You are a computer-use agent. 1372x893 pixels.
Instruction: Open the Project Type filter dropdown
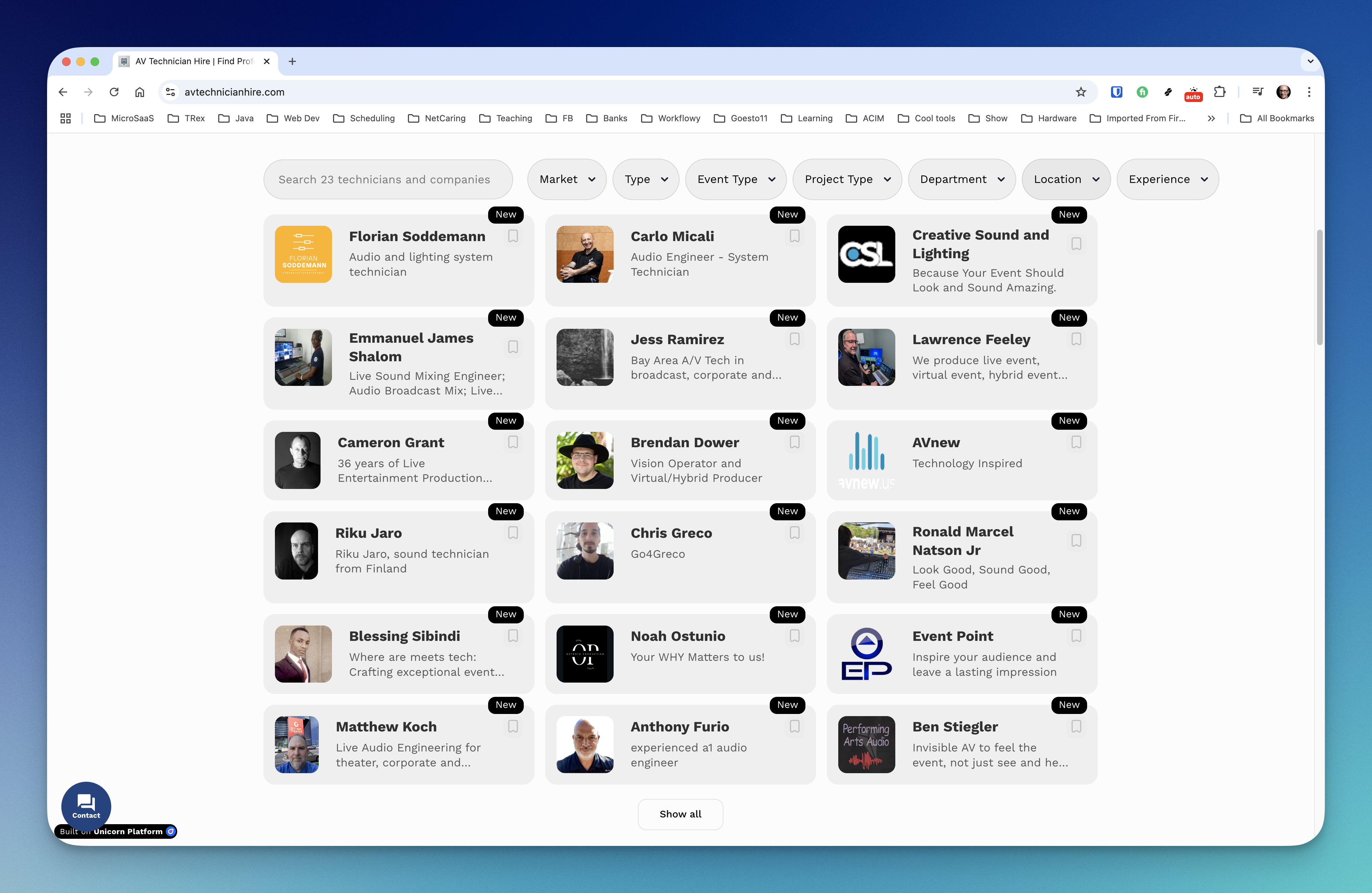847,179
